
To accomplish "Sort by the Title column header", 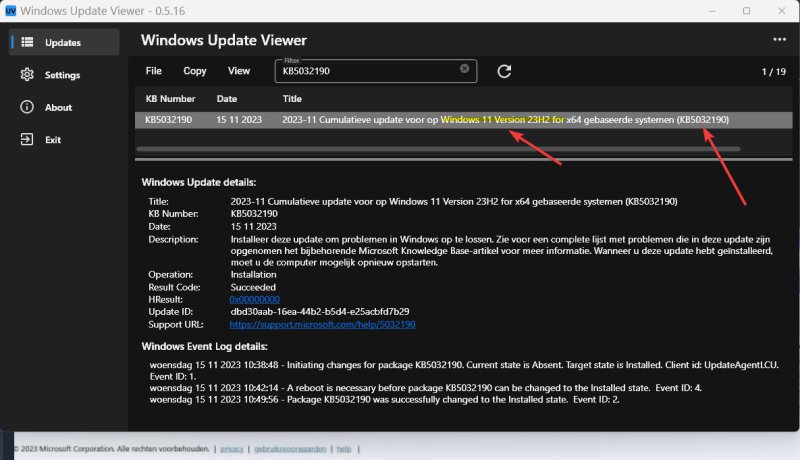I will pyautogui.click(x=292, y=99).
